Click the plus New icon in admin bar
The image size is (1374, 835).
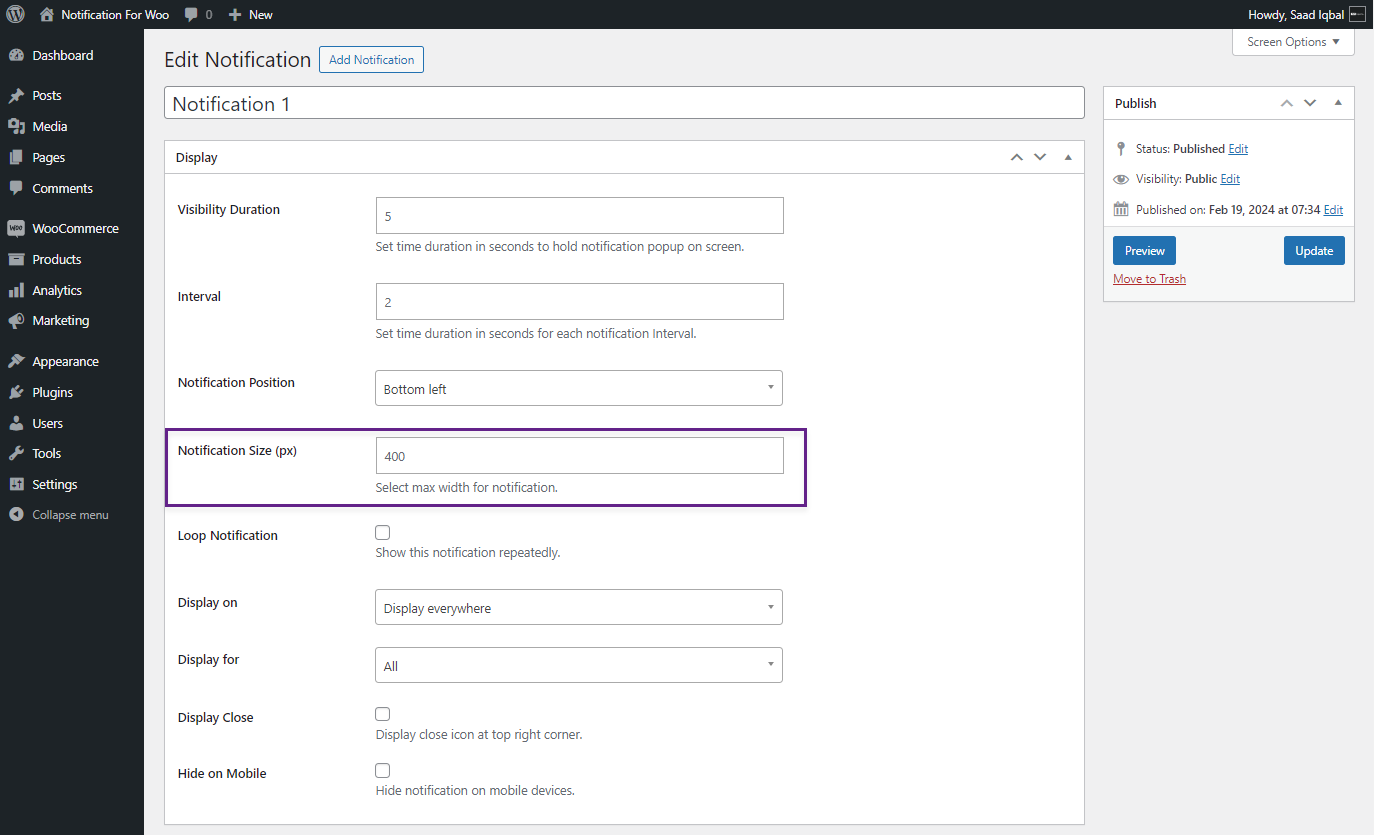click(235, 15)
